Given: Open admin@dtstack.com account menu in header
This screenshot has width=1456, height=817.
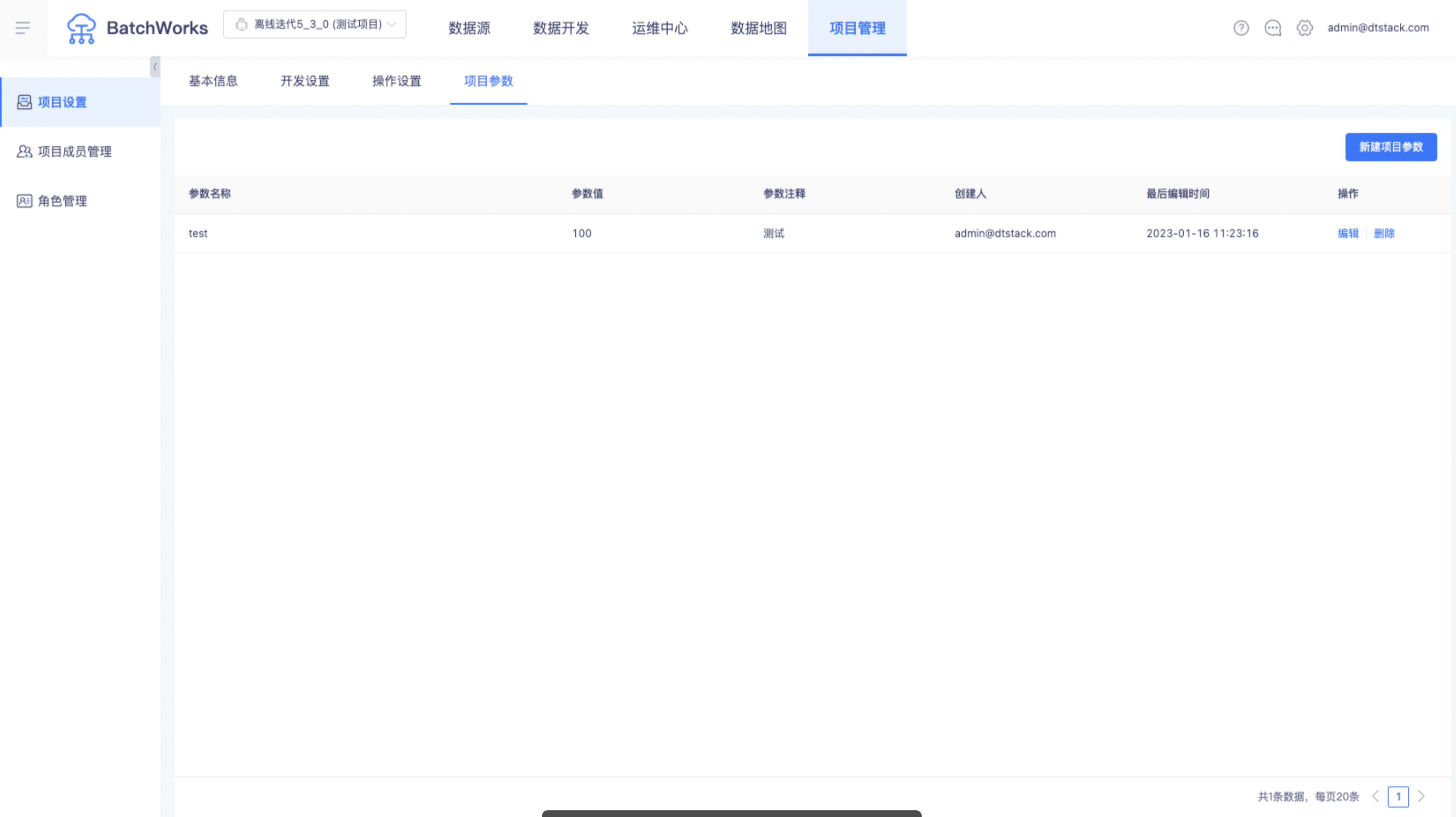Looking at the screenshot, I should [1378, 28].
